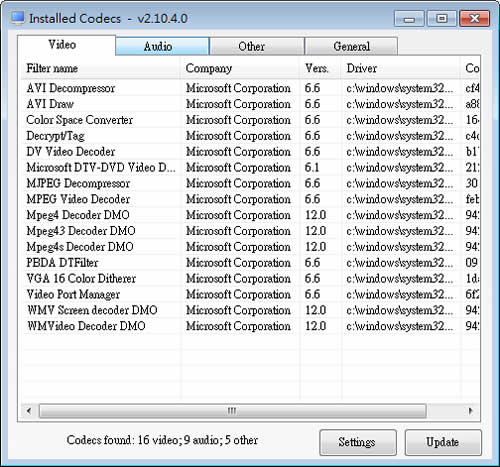
Task: Select the WMV Screen decoder DMO row
Action: tap(250, 310)
